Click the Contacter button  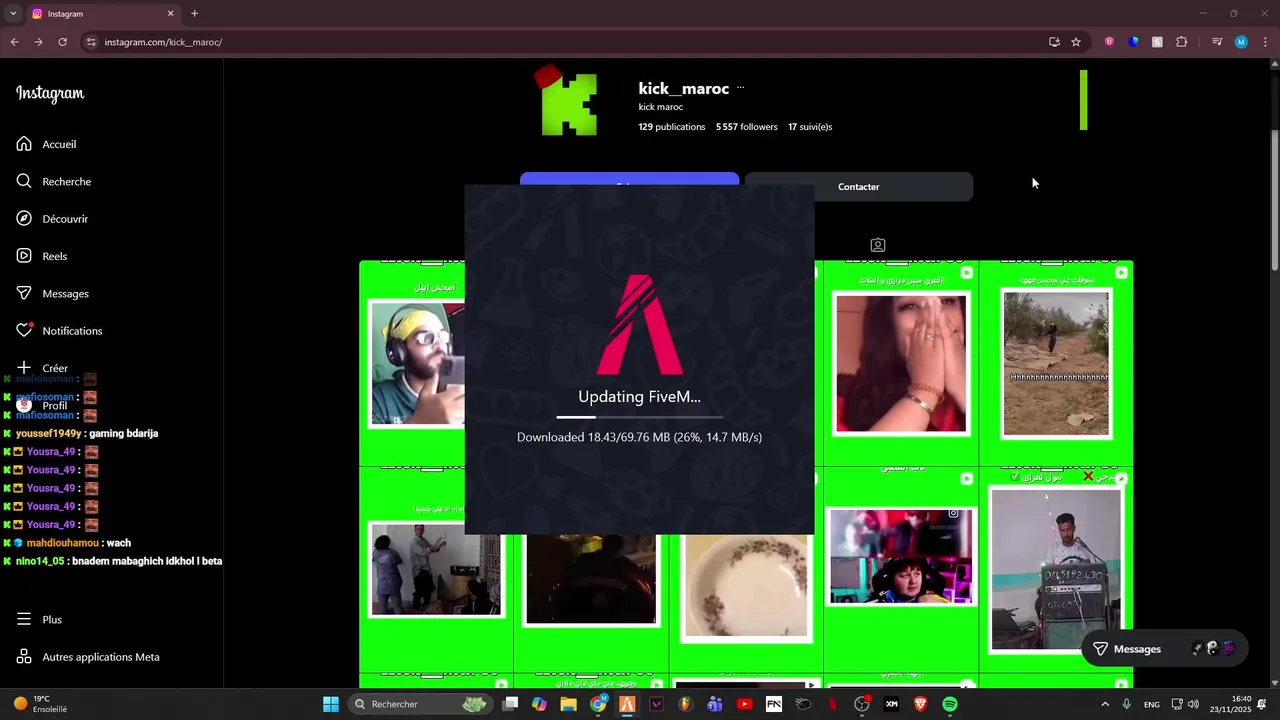coord(858,187)
